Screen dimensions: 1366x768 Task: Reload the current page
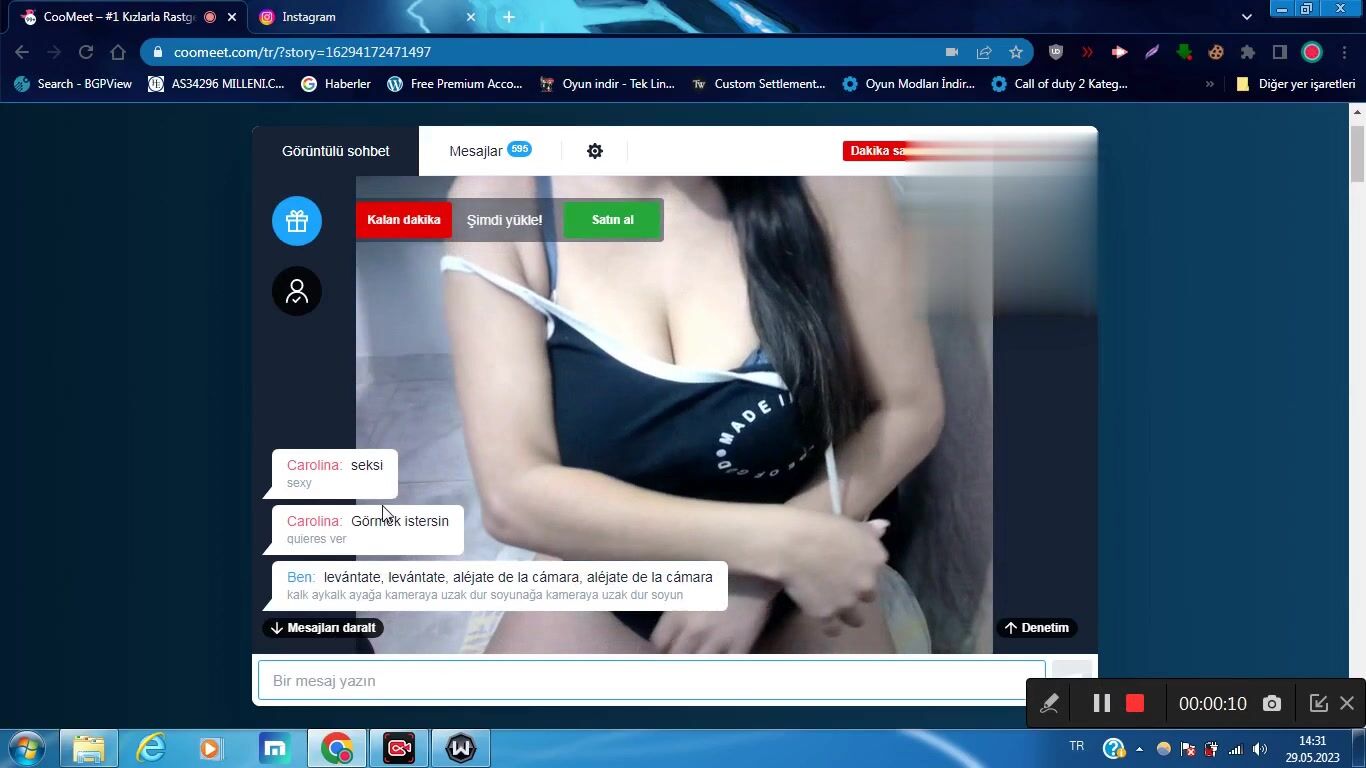tap(86, 52)
